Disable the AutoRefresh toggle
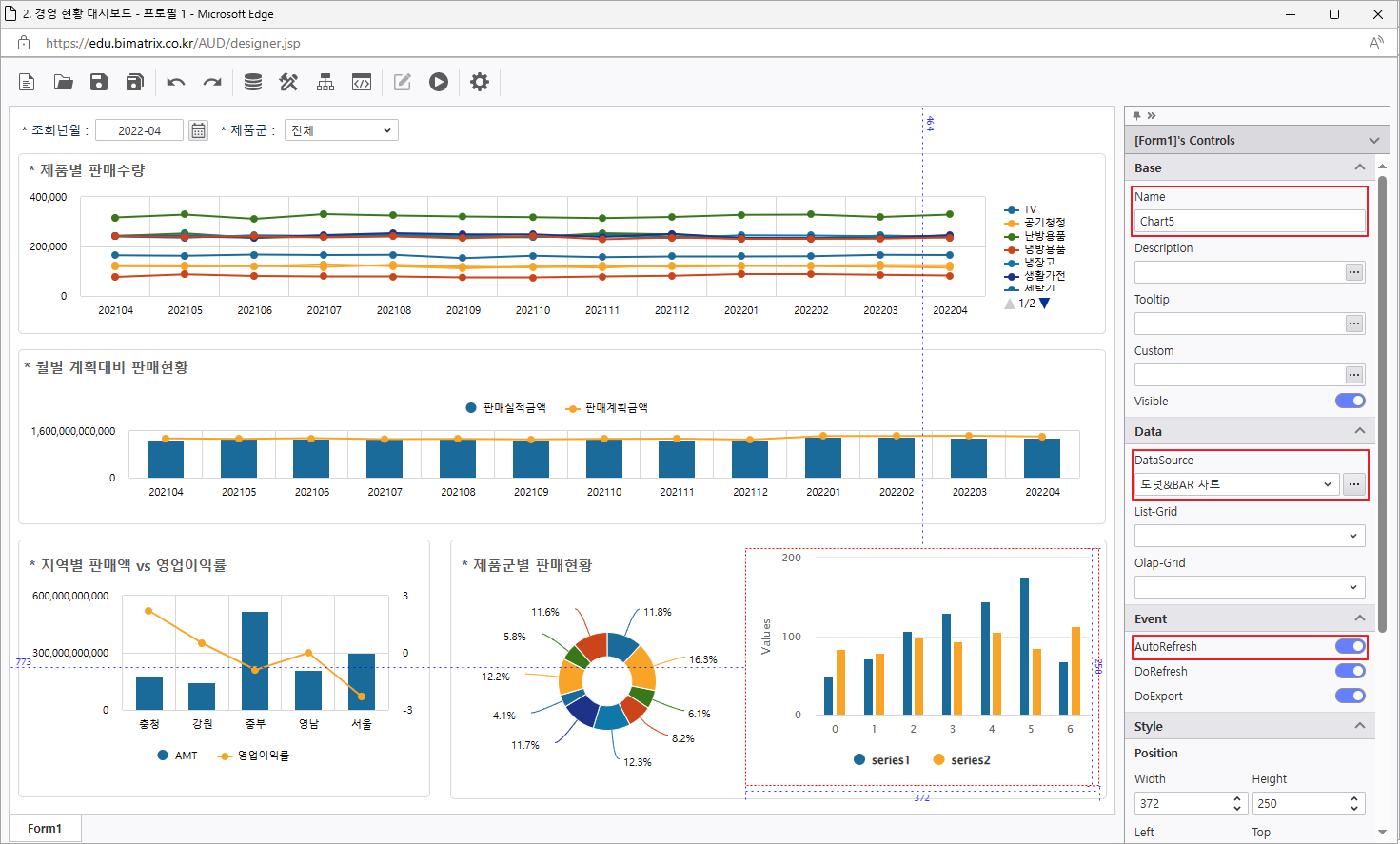Screen dimensions: 1400x844 click(x=1350, y=646)
